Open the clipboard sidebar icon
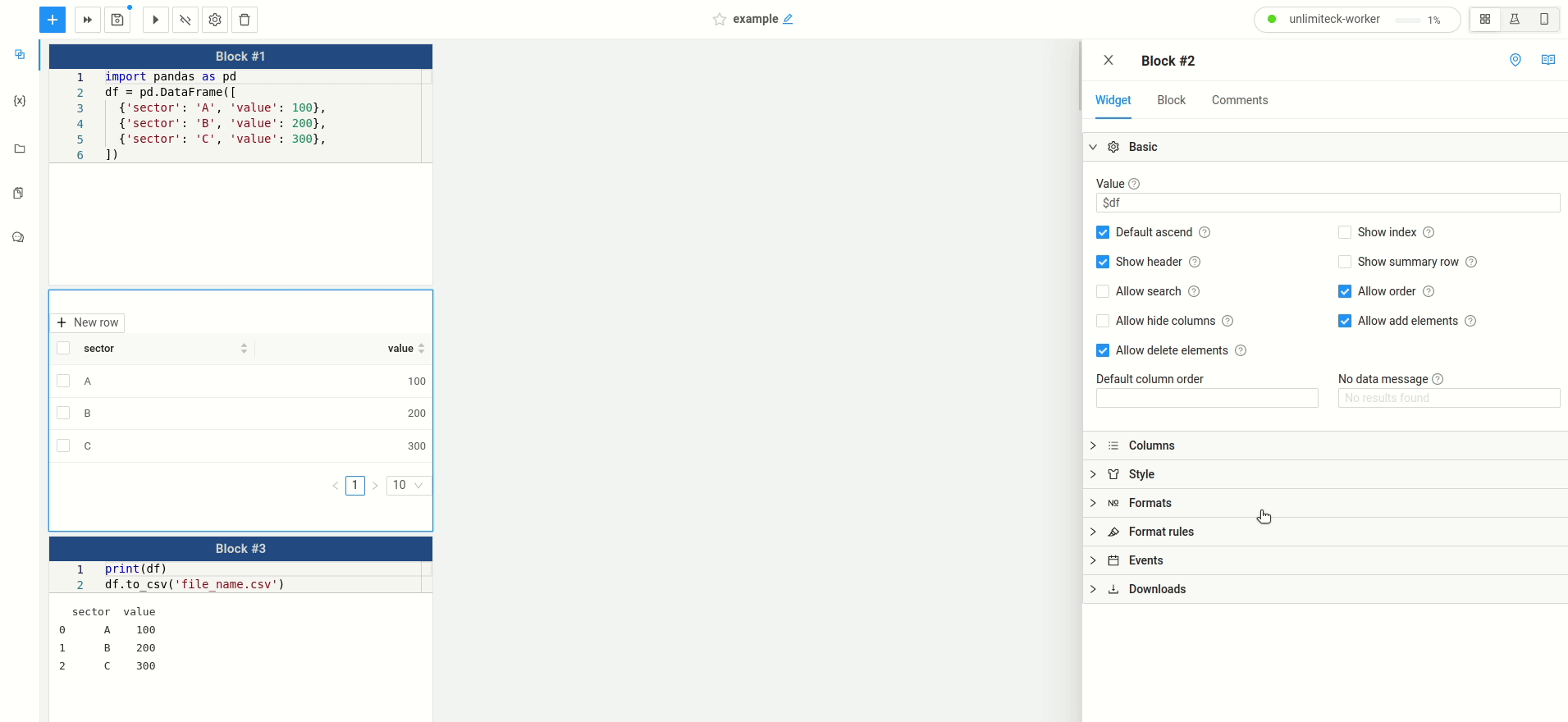Viewport: 1568px width, 722px height. pos(19,193)
